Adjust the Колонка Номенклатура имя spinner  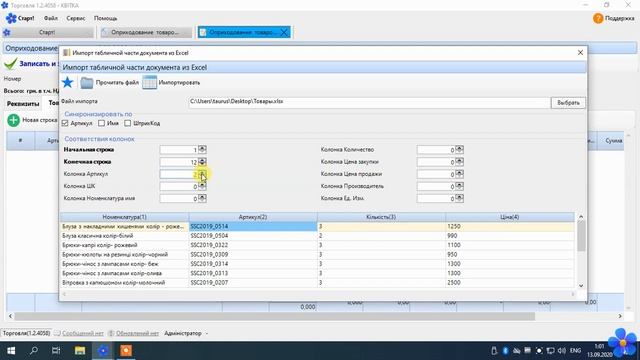coord(202,199)
